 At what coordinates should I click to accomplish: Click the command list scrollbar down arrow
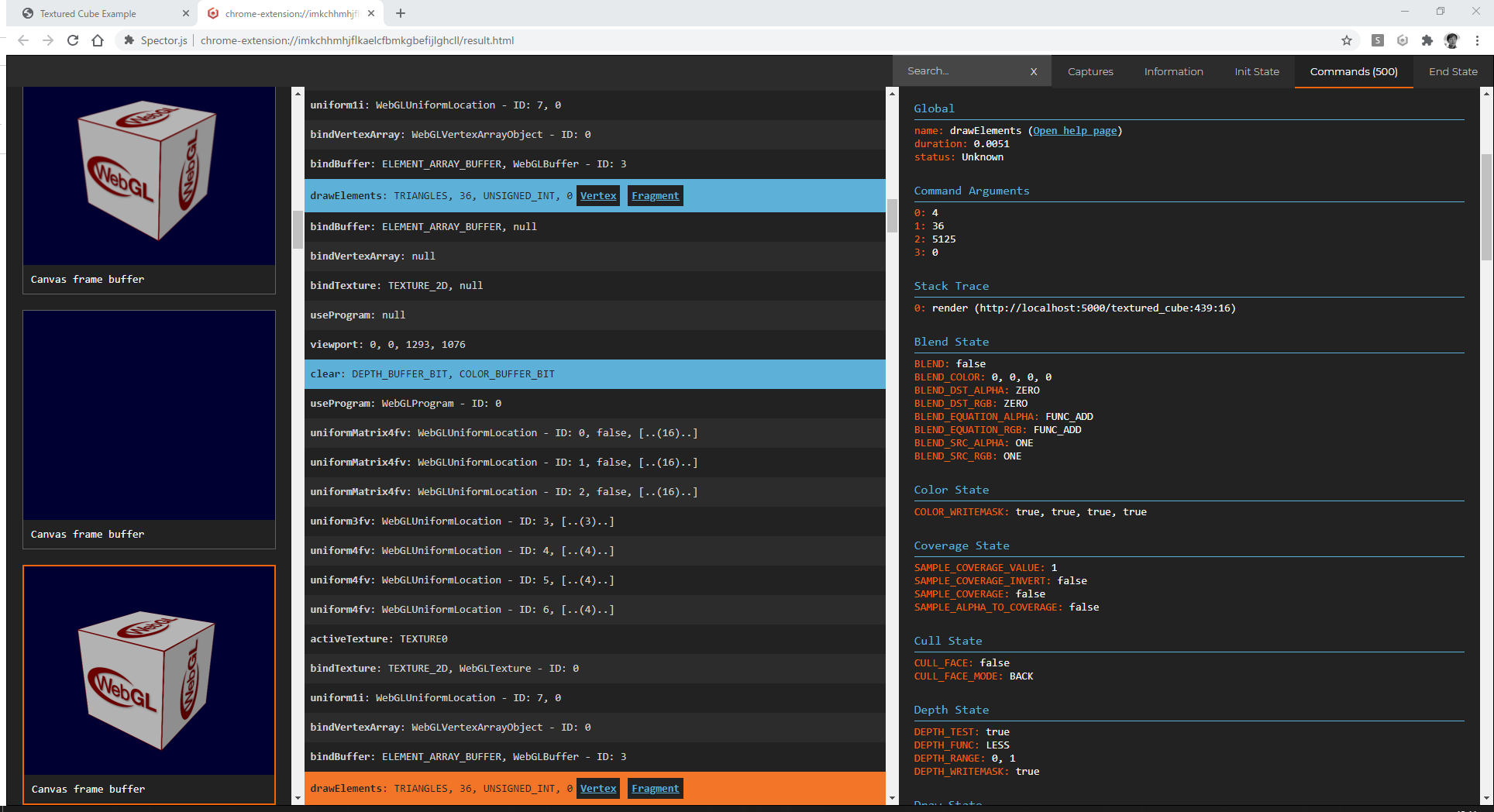coord(892,798)
